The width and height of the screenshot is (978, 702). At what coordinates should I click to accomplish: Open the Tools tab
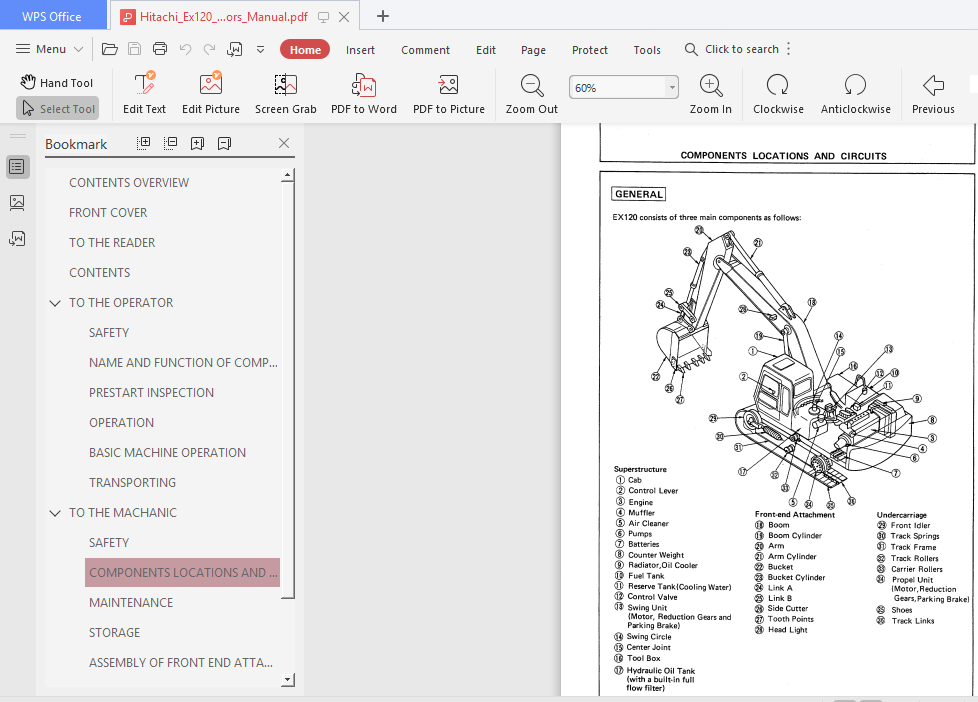[x=647, y=50]
